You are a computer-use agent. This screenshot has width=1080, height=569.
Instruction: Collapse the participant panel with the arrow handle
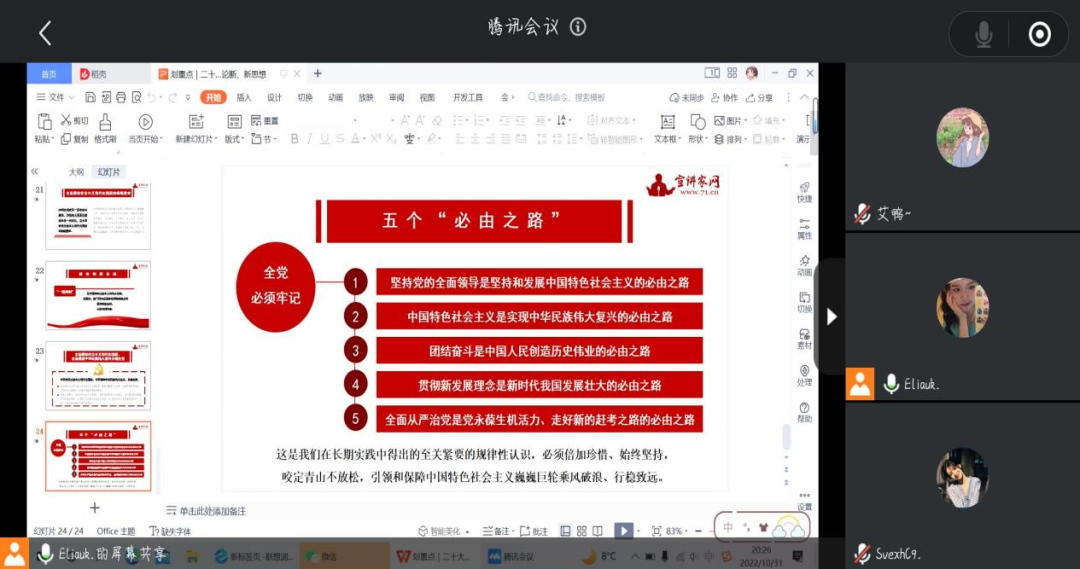(x=831, y=317)
